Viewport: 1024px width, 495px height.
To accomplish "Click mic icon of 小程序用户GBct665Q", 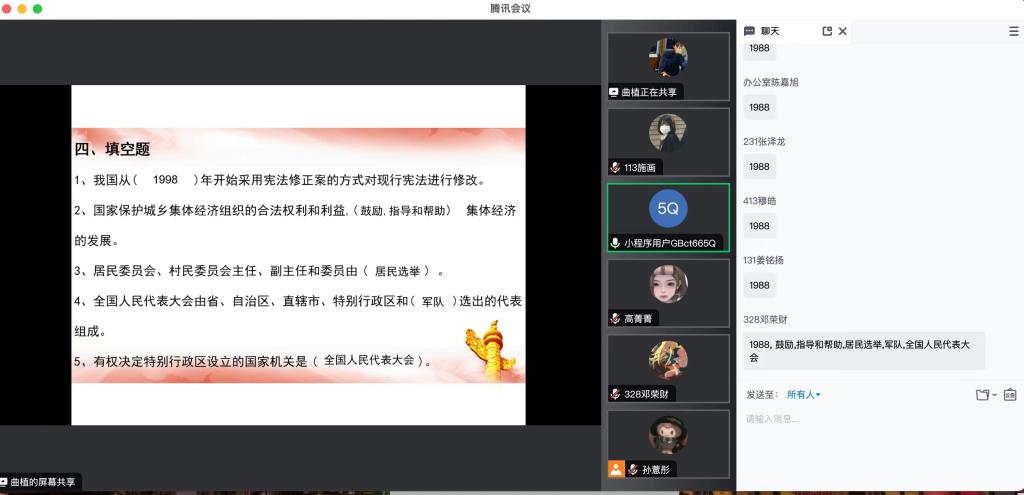I will 615,243.
